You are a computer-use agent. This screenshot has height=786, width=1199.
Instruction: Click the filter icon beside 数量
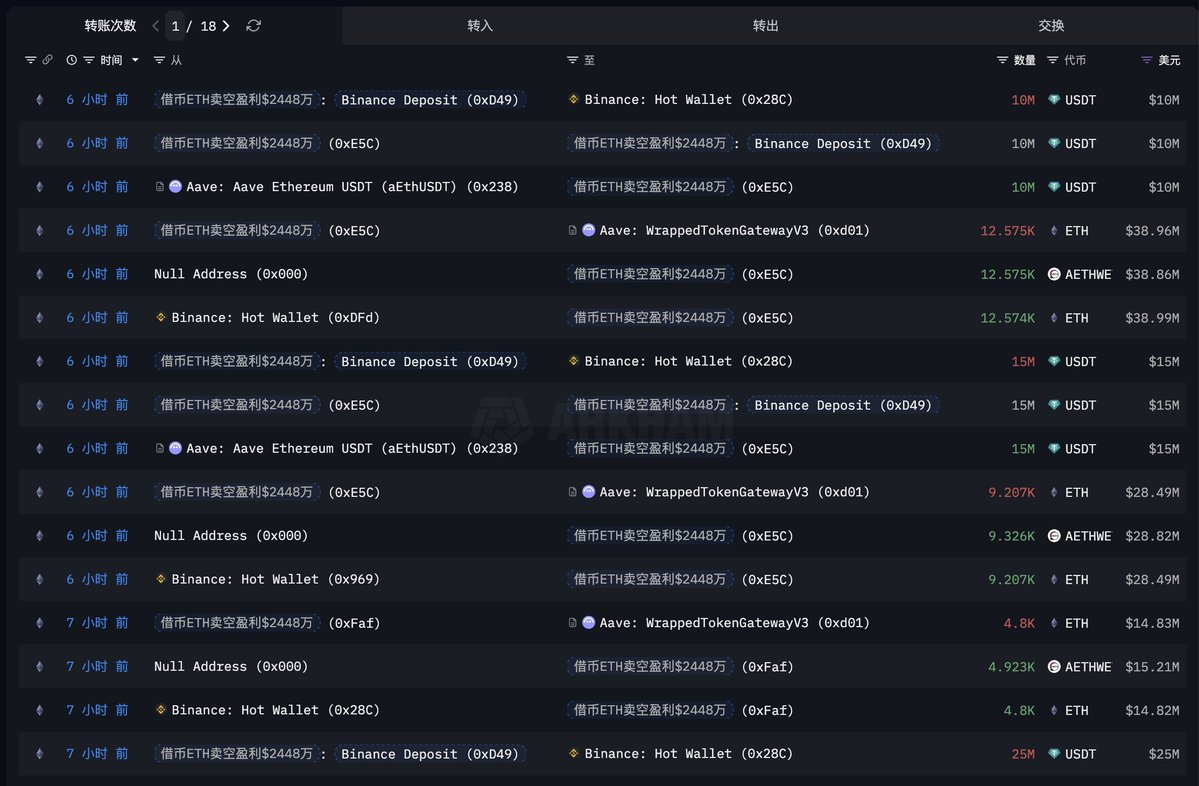coord(1003,60)
